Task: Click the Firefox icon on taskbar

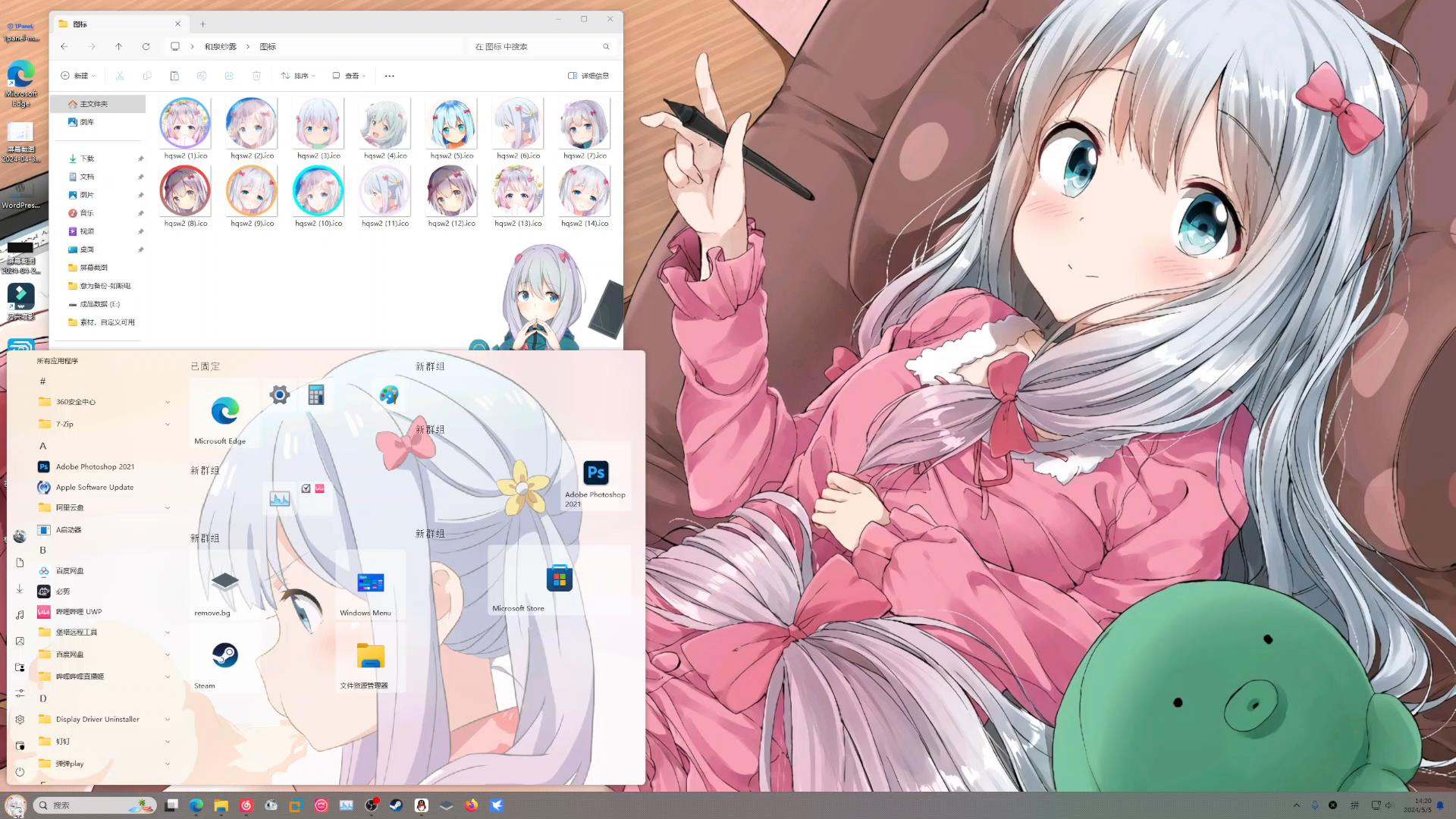Action: click(472, 805)
